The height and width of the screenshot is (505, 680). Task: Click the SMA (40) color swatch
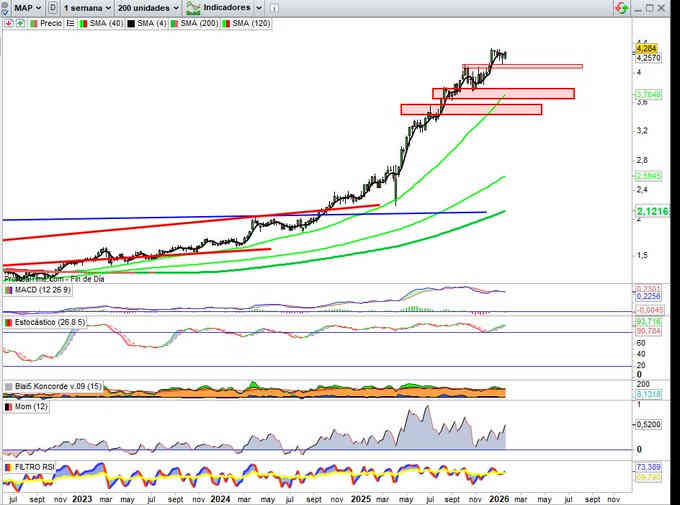point(81,23)
